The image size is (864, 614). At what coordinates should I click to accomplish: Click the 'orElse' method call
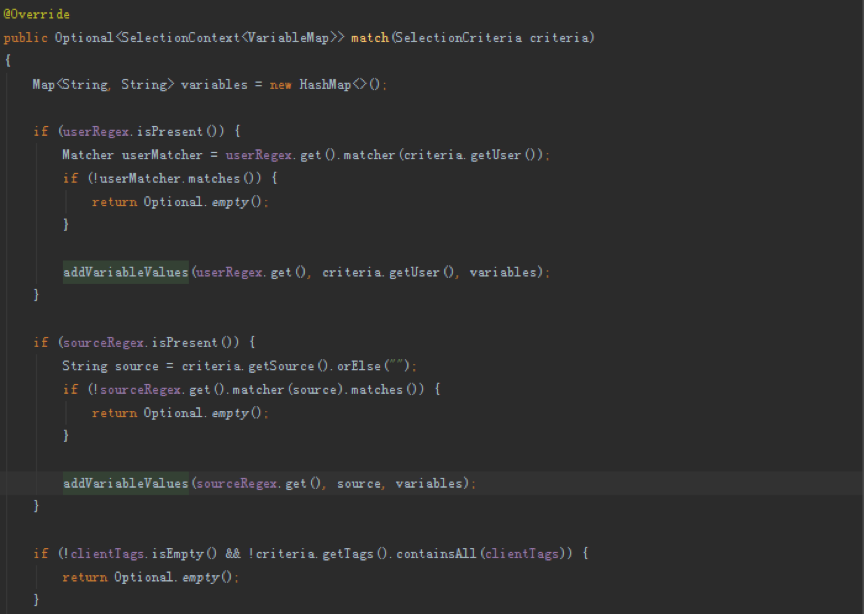click(x=359, y=366)
